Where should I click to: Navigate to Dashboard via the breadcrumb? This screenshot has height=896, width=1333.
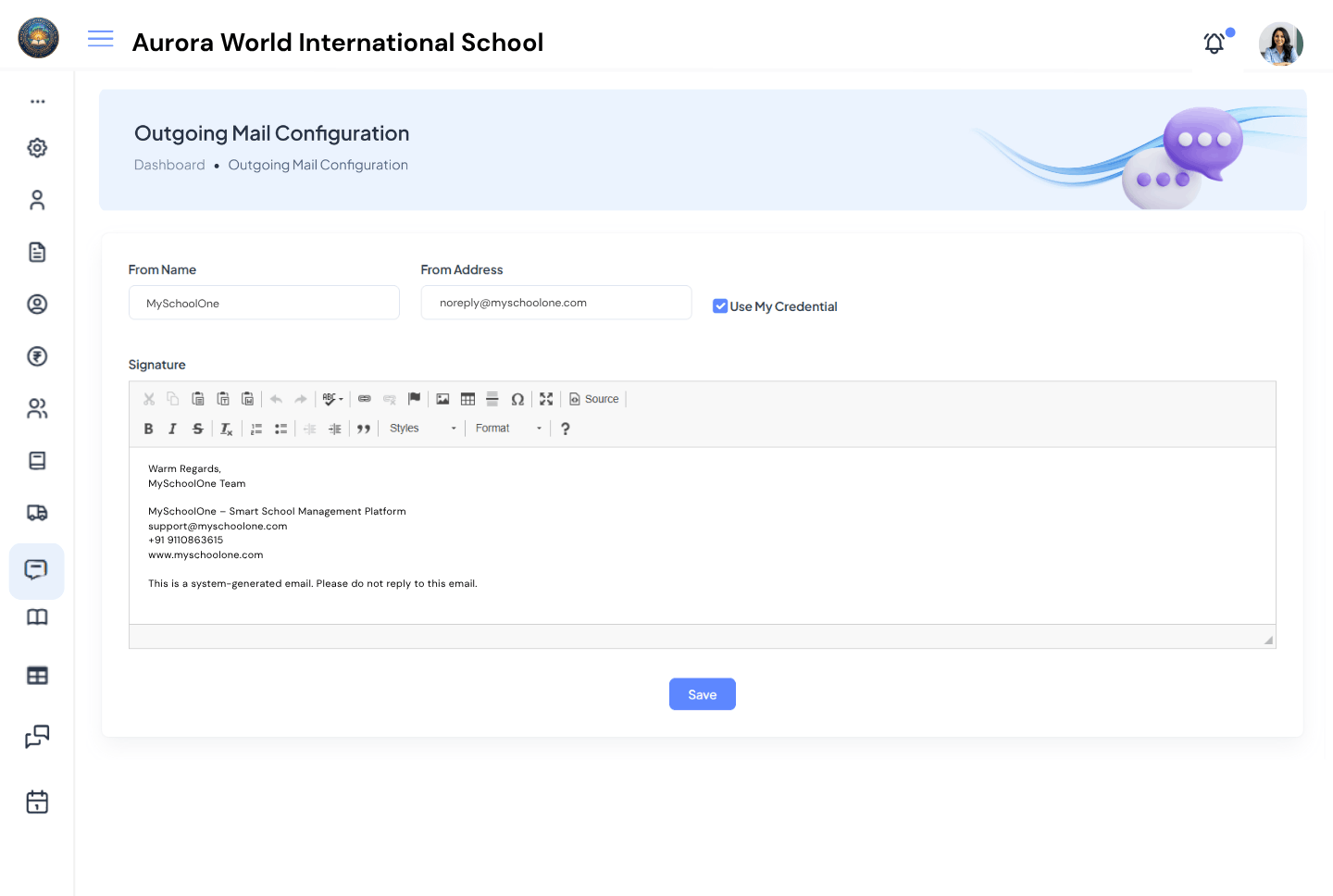click(x=169, y=164)
